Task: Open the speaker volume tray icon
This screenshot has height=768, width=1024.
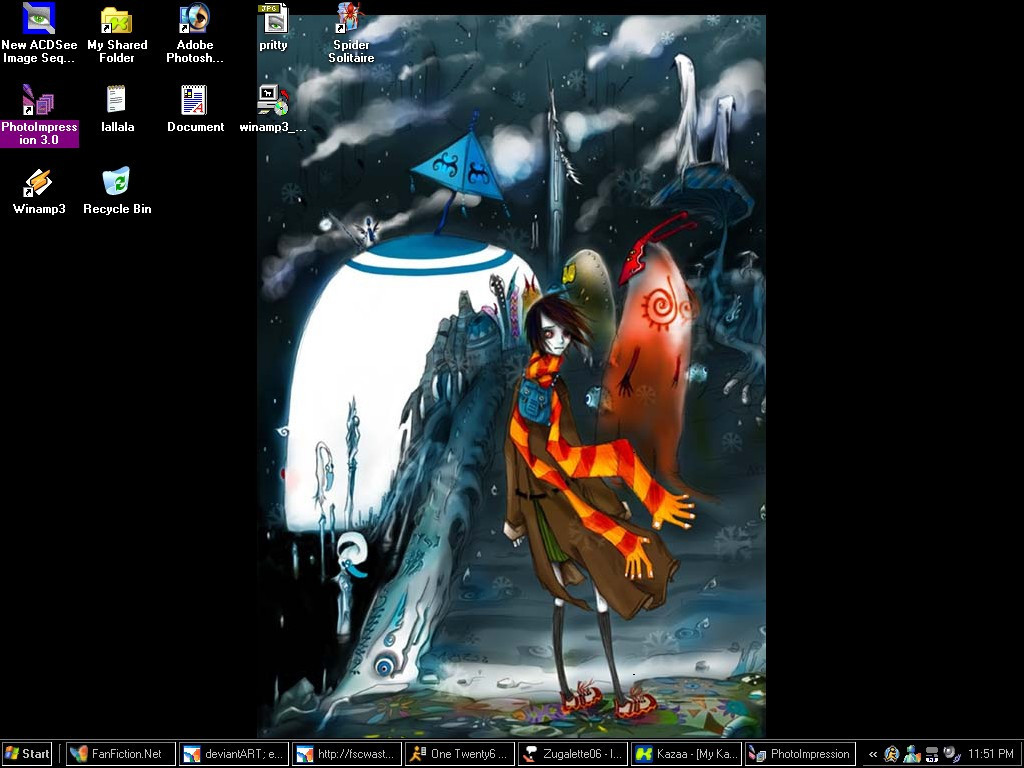Action: click(952, 754)
